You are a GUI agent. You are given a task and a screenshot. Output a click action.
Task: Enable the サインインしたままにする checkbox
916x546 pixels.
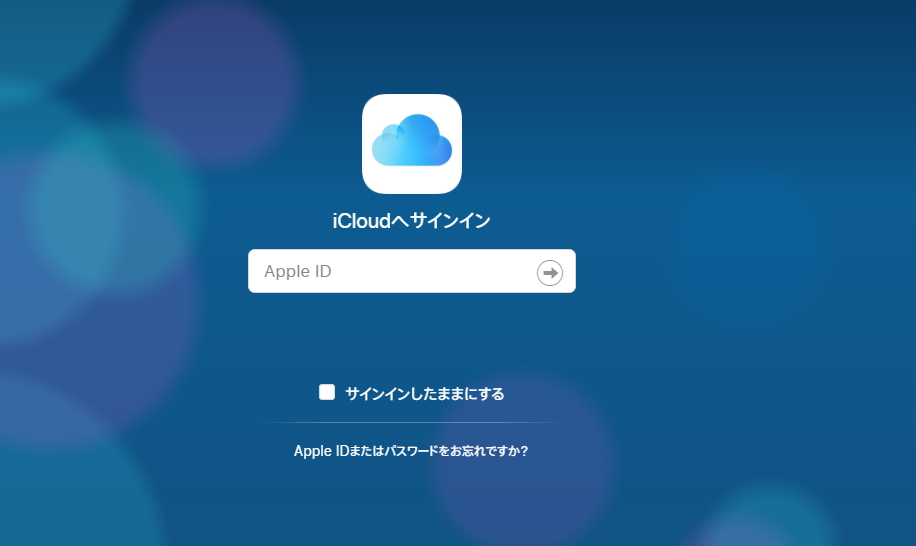pyautogui.click(x=327, y=392)
